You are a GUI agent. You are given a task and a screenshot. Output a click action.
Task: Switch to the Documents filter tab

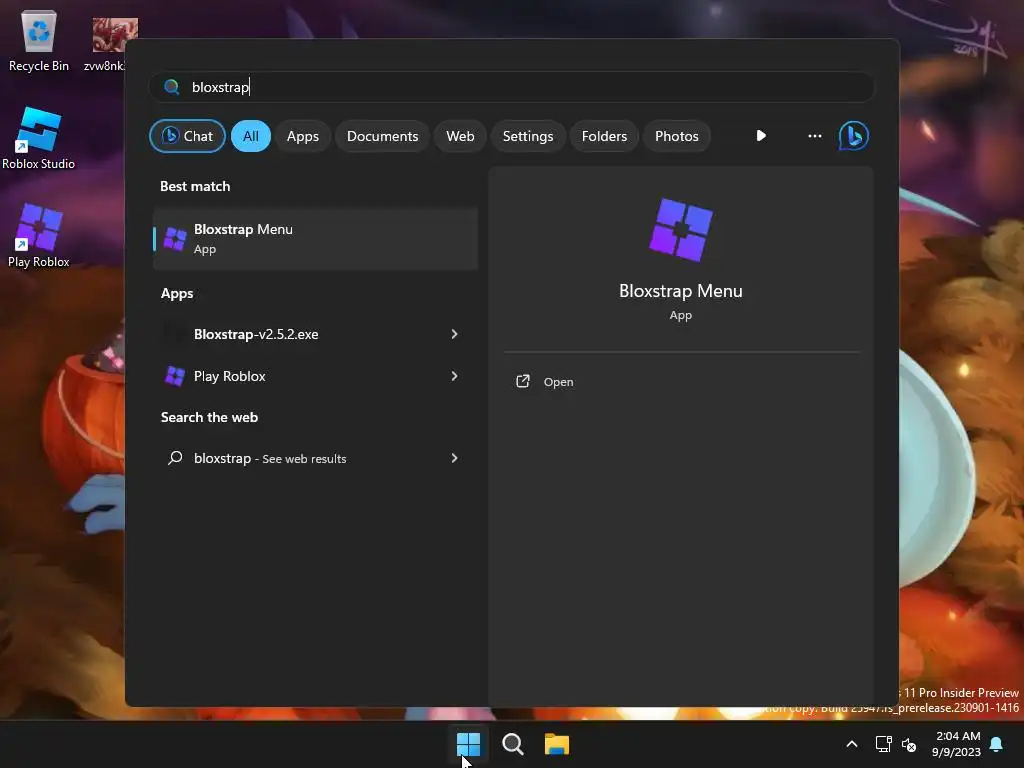[x=382, y=136]
